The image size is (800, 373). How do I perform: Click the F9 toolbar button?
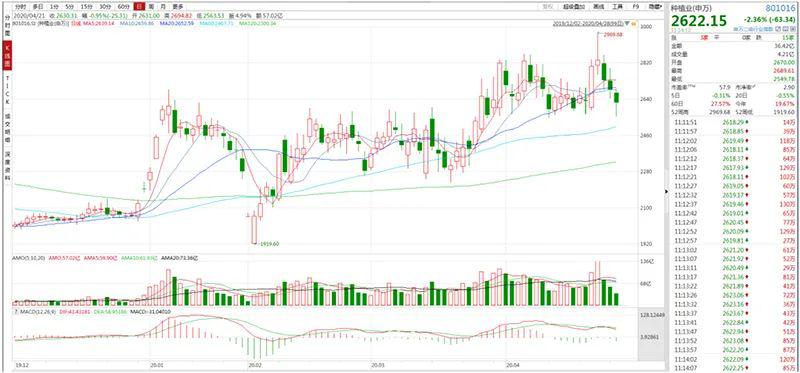point(636,7)
